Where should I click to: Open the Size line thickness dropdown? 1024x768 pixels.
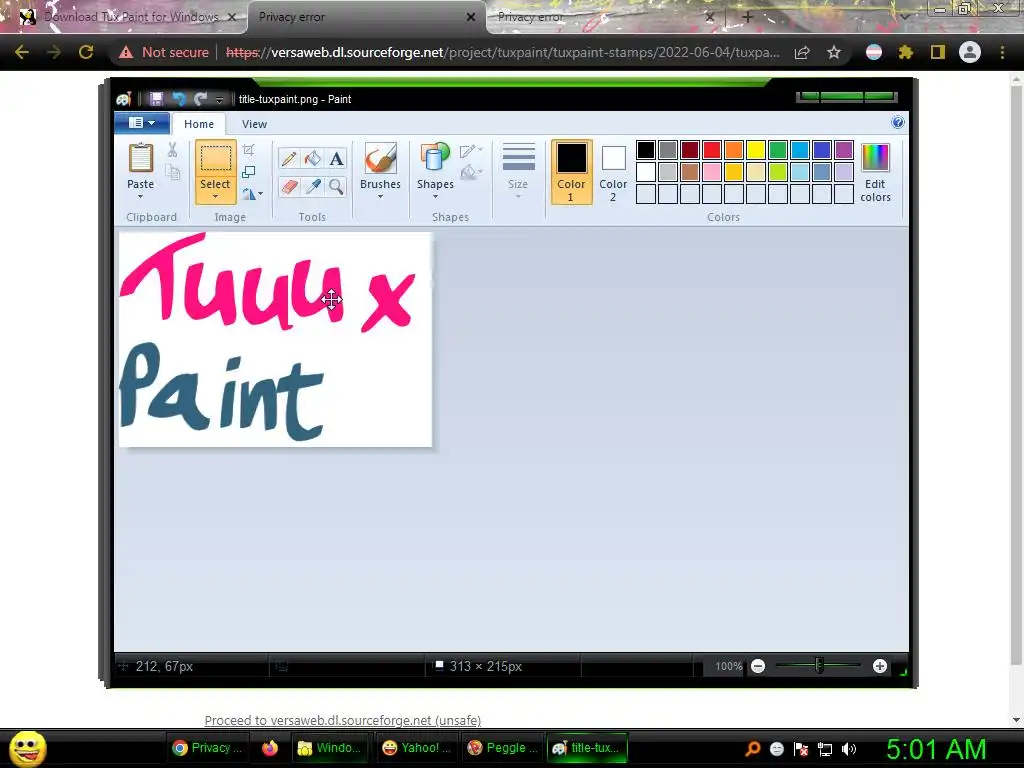[x=518, y=172]
